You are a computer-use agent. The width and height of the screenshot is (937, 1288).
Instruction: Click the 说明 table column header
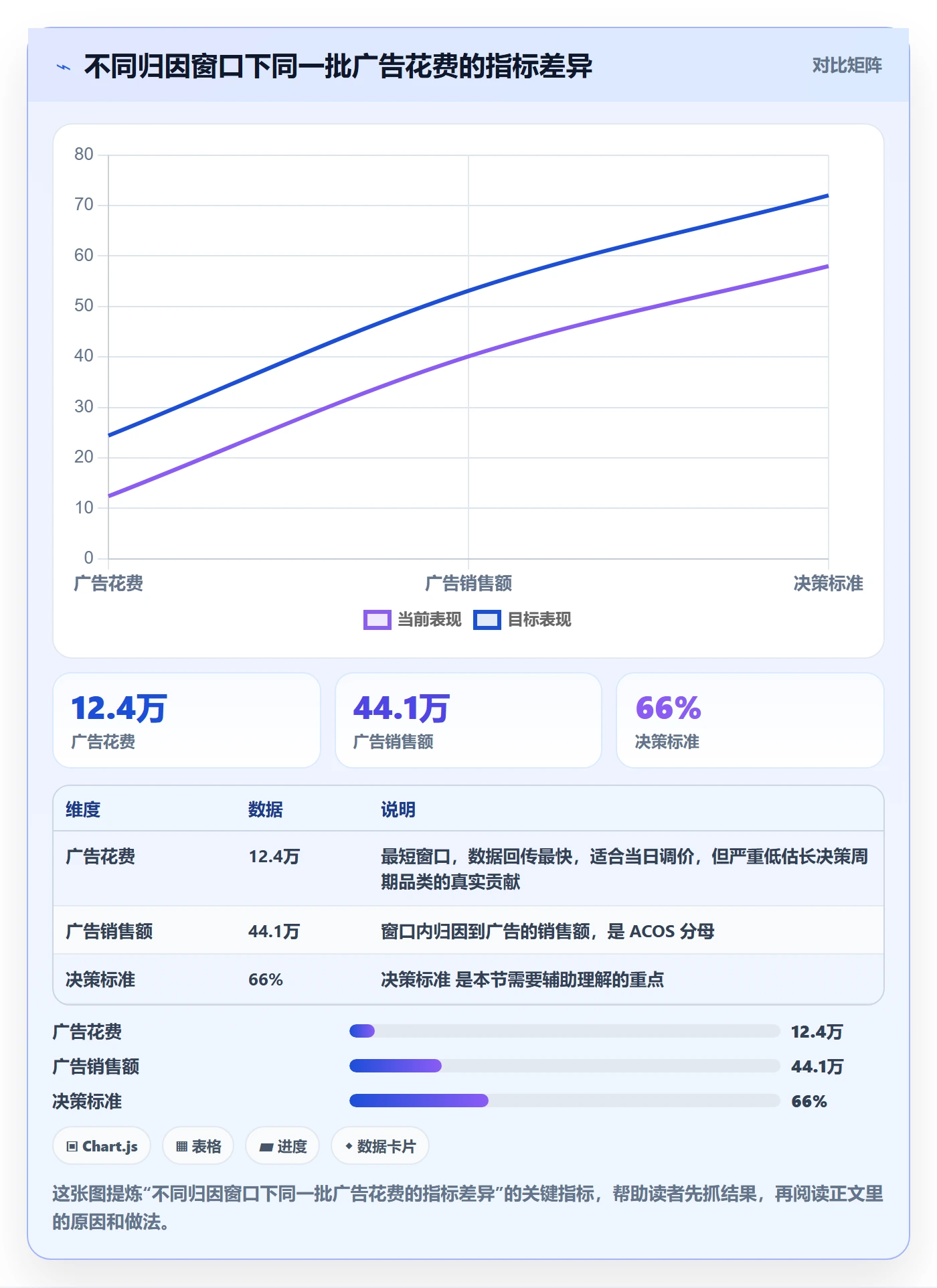[x=398, y=809]
